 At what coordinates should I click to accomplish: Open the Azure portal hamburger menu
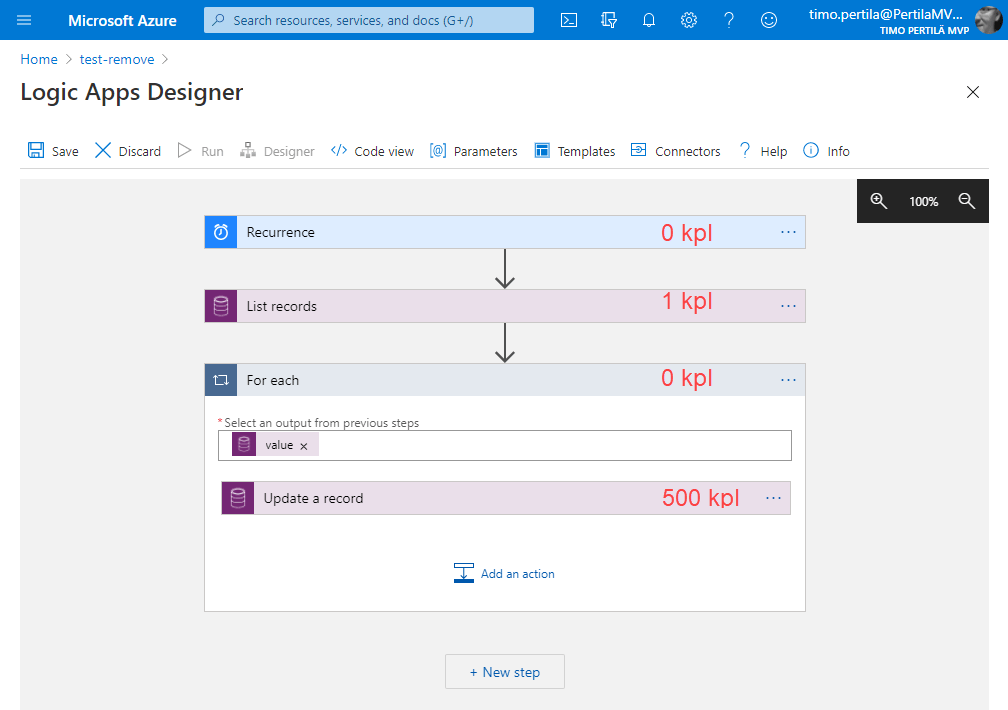(24, 20)
